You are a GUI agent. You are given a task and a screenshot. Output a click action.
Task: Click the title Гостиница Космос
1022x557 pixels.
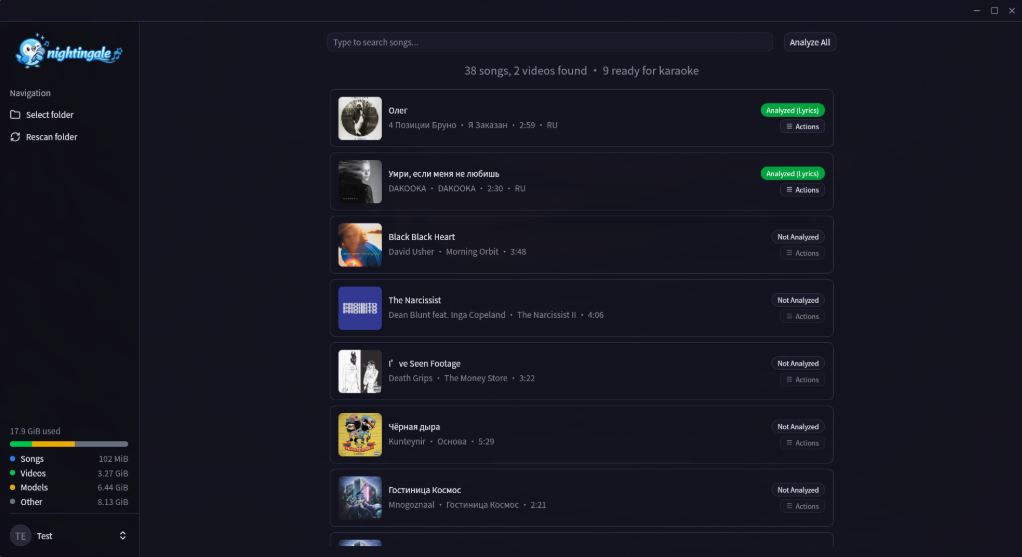424,490
